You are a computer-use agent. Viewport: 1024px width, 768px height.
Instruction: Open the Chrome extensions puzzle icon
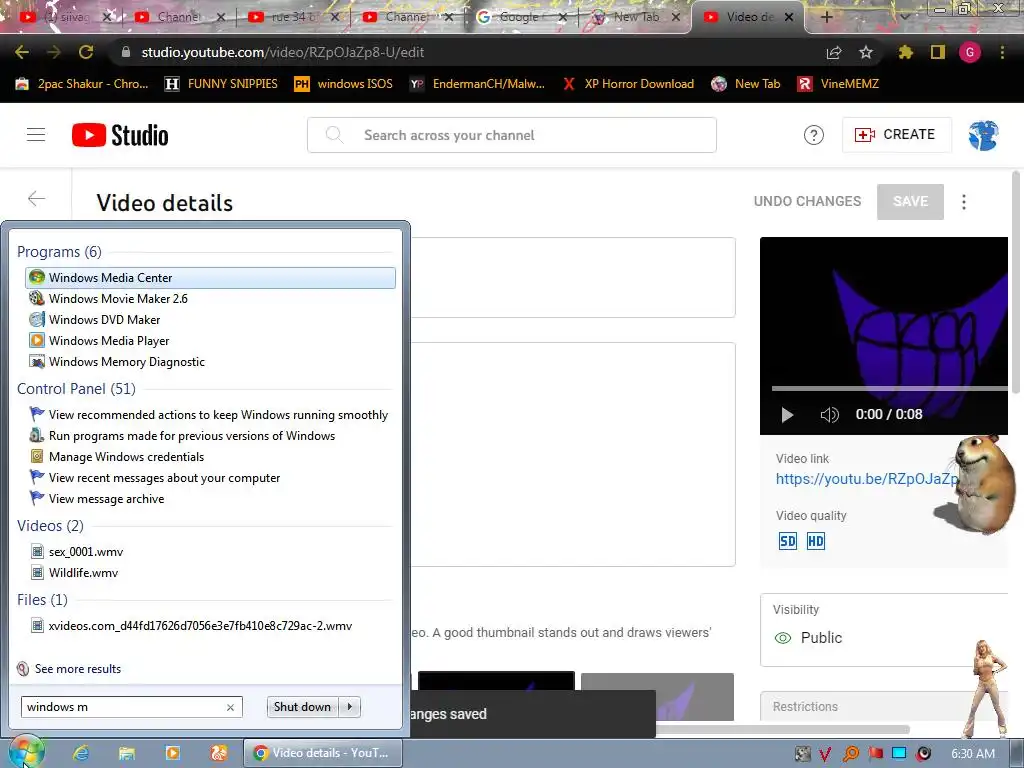tap(905, 52)
